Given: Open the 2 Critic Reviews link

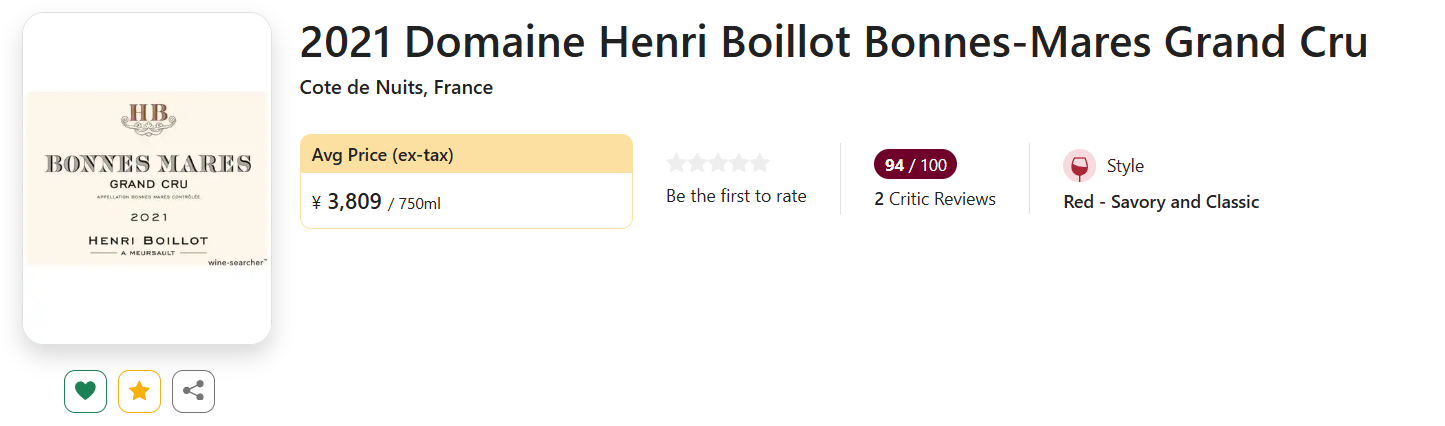Looking at the screenshot, I should point(935,199).
